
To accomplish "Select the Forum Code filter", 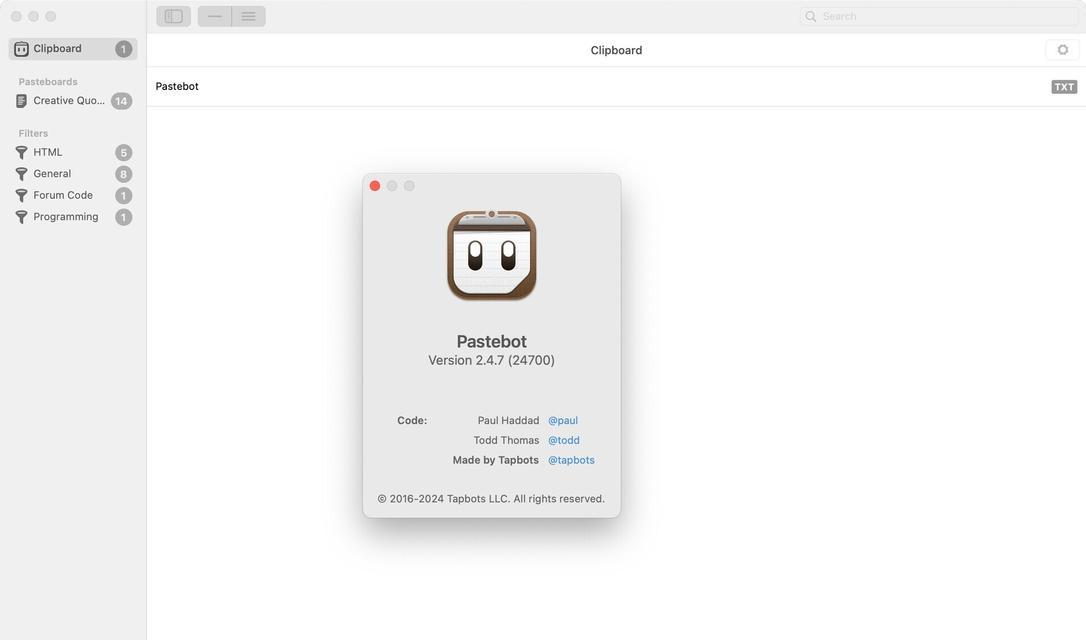I will (x=73, y=195).
